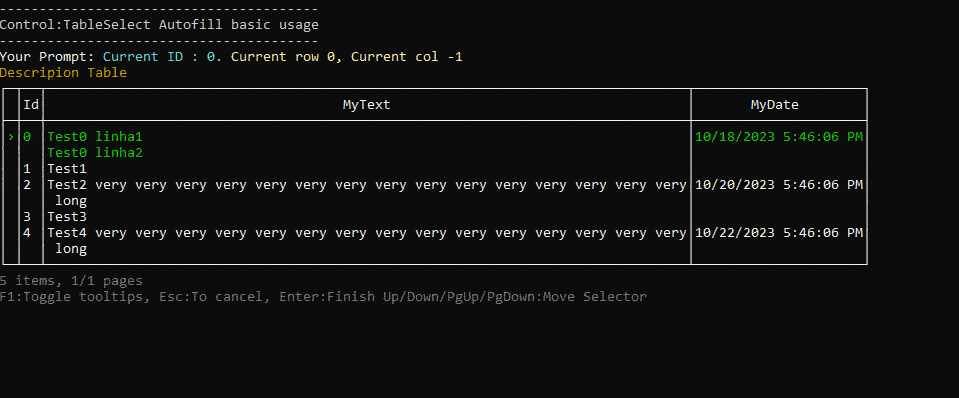The image size is (959, 398).
Task: Click the Descripion Table label
Action: 64,73
